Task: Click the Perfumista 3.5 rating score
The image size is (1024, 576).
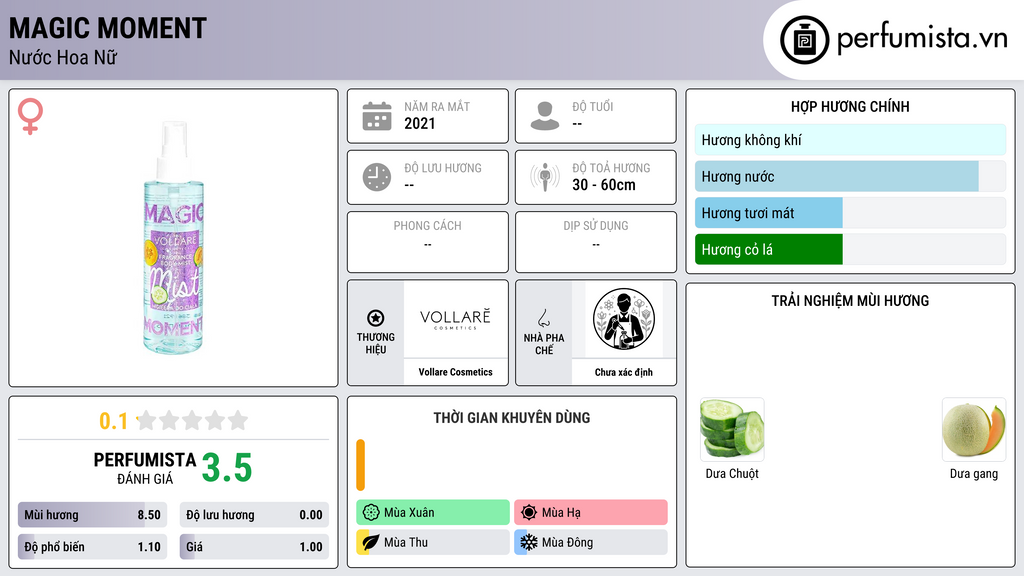Action: tap(227, 468)
